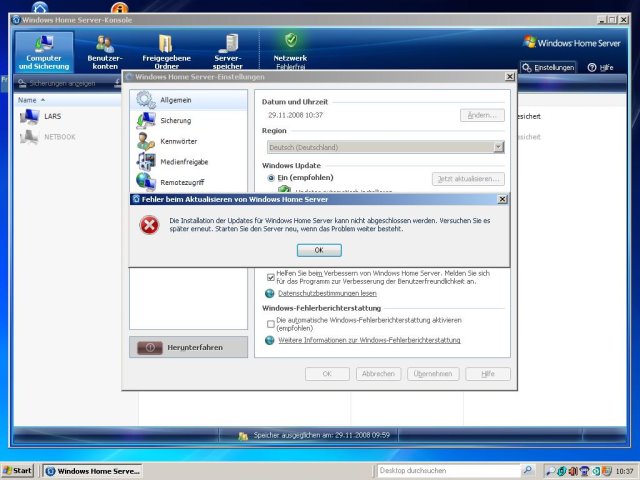Click the Herunterfahren power icon

point(150,347)
